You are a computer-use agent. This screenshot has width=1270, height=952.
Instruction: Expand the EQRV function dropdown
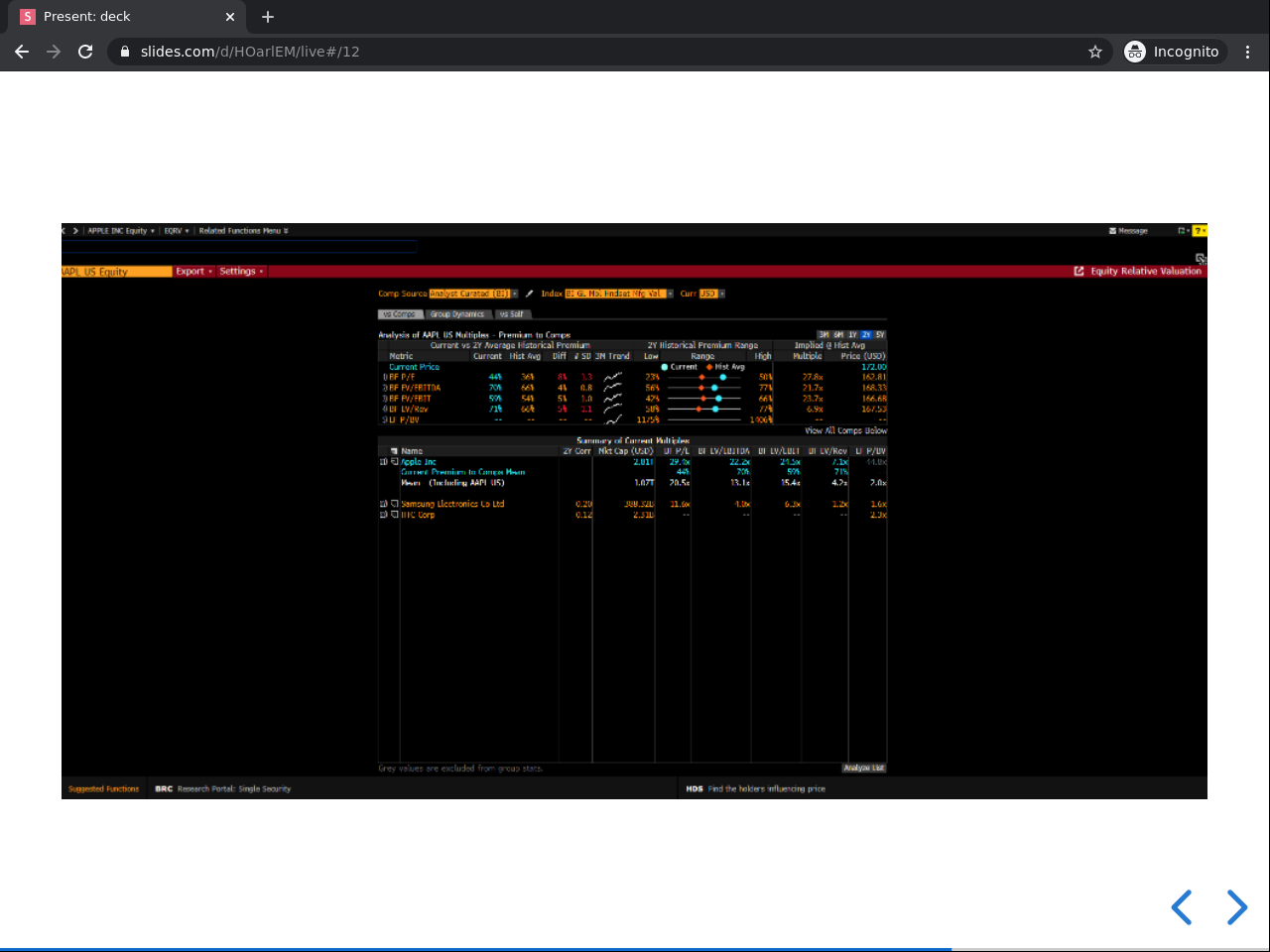(177, 231)
